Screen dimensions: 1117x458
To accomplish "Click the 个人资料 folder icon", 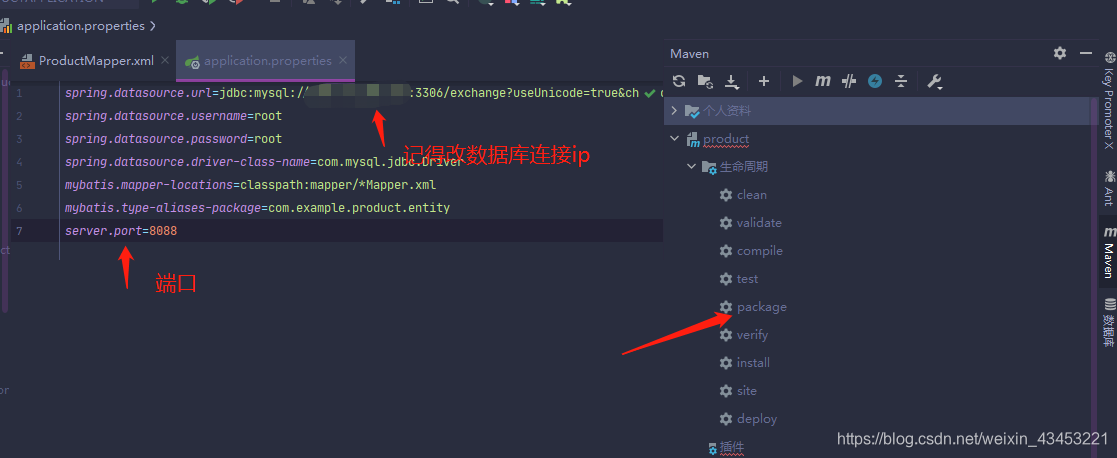I will point(692,111).
